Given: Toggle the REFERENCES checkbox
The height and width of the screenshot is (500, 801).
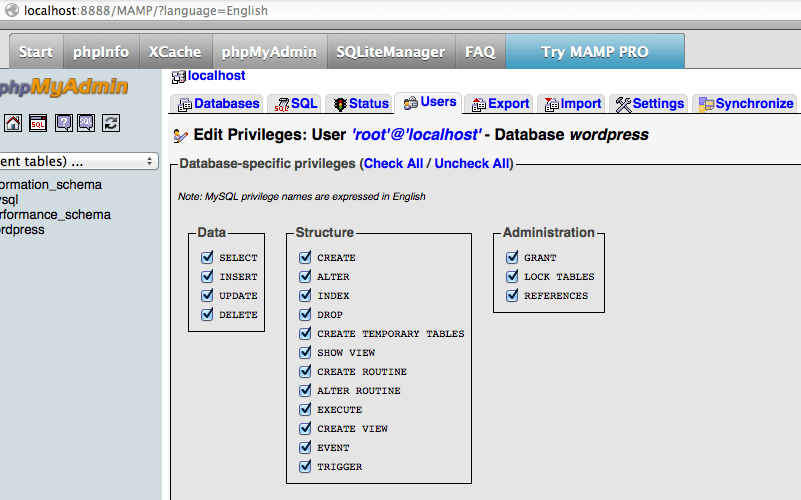Looking at the screenshot, I should pos(512,295).
